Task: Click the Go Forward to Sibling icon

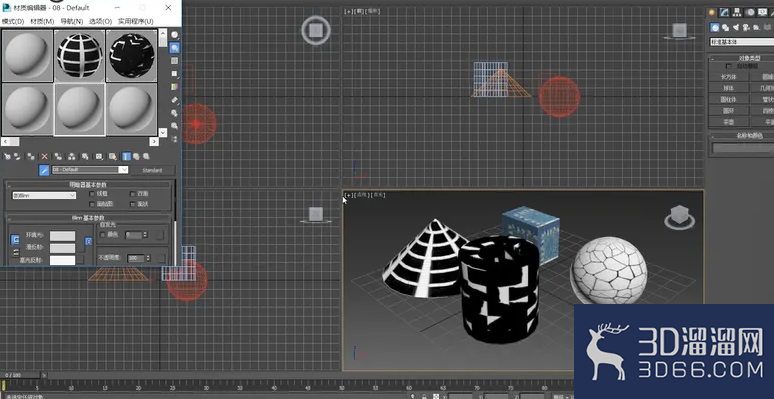Action: (146, 157)
